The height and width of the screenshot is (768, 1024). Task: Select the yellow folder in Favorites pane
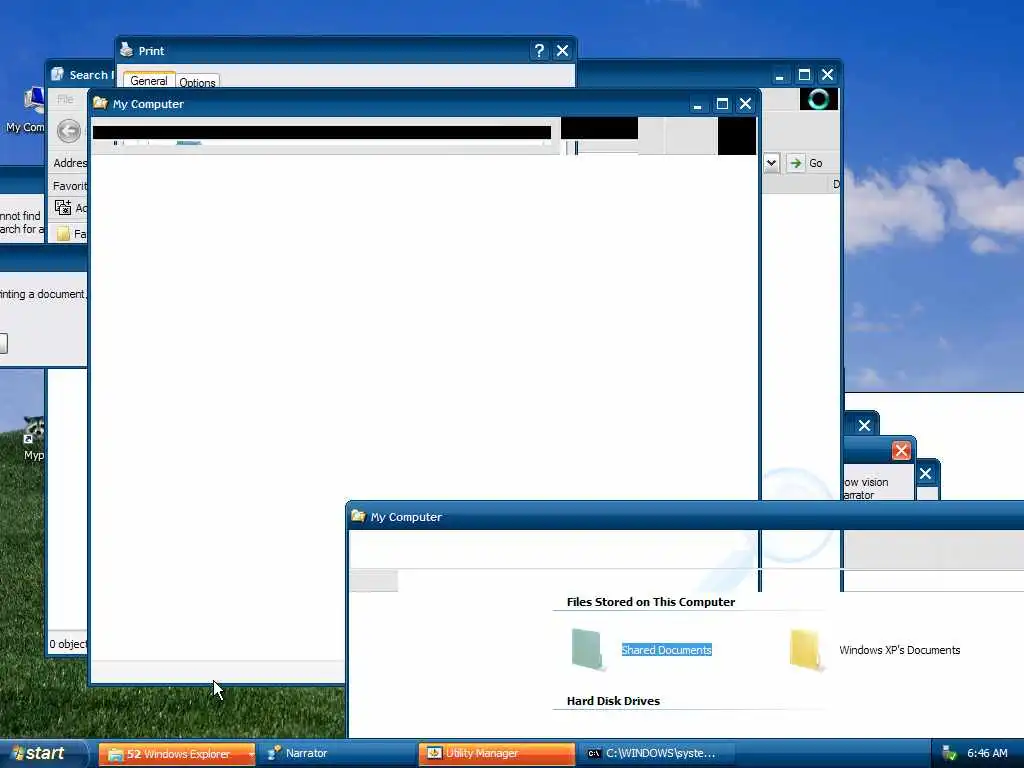click(x=63, y=233)
